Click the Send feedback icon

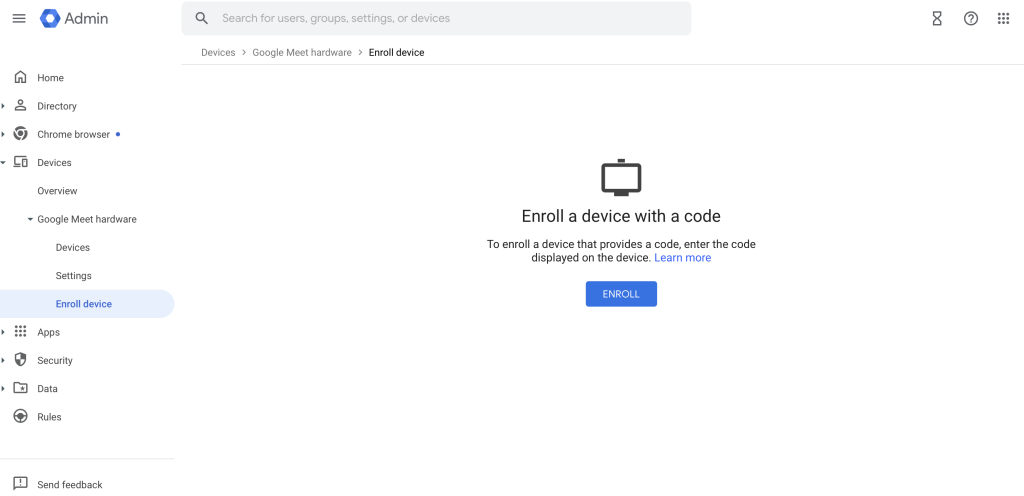[20, 484]
